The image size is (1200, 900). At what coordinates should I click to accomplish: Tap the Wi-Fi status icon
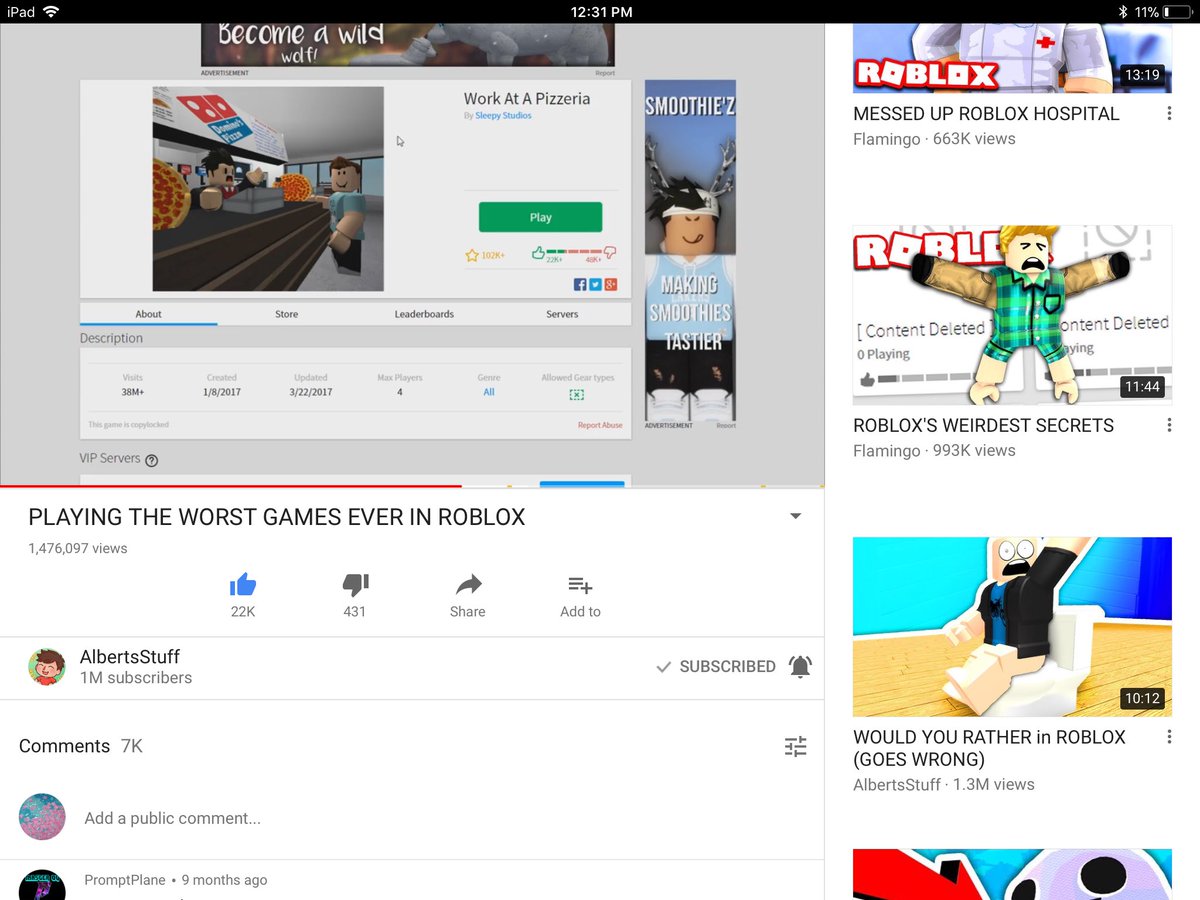pos(51,12)
